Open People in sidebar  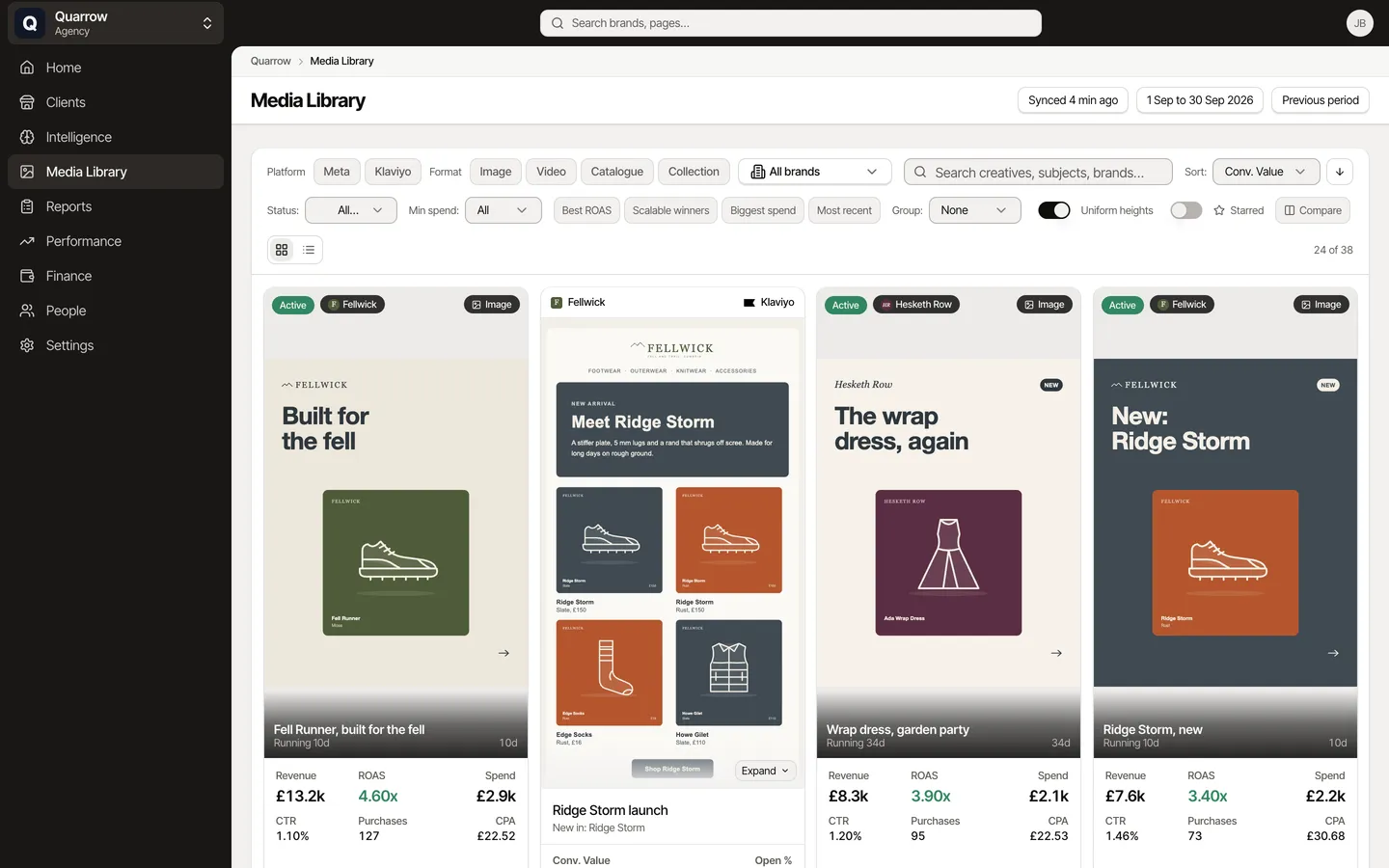click(116, 311)
